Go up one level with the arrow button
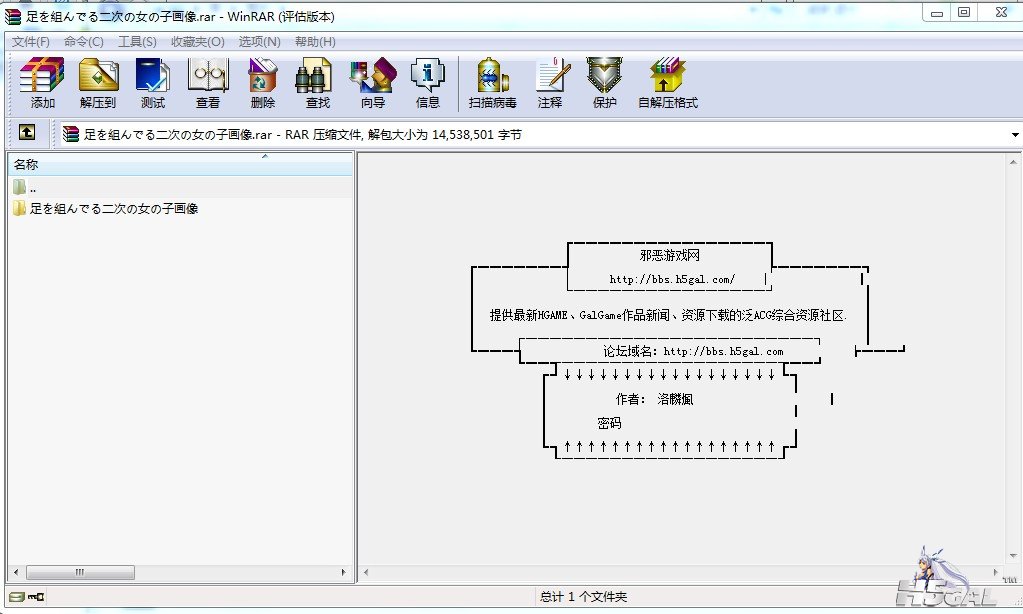Screen dimensions: 1023x614 [x=27, y=132]
